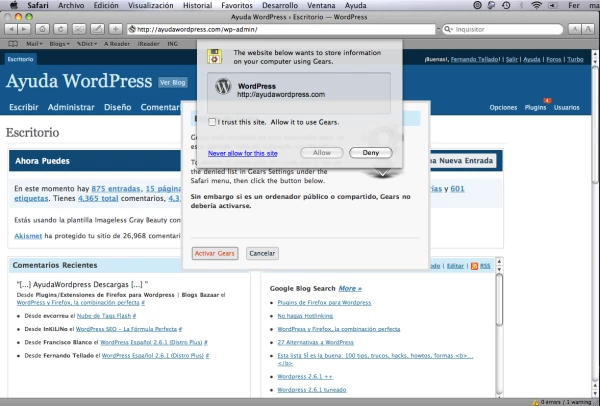600x406 pixels.
Task: Open the Administrar tab in WordPress
Action: [x=70, y=107]
